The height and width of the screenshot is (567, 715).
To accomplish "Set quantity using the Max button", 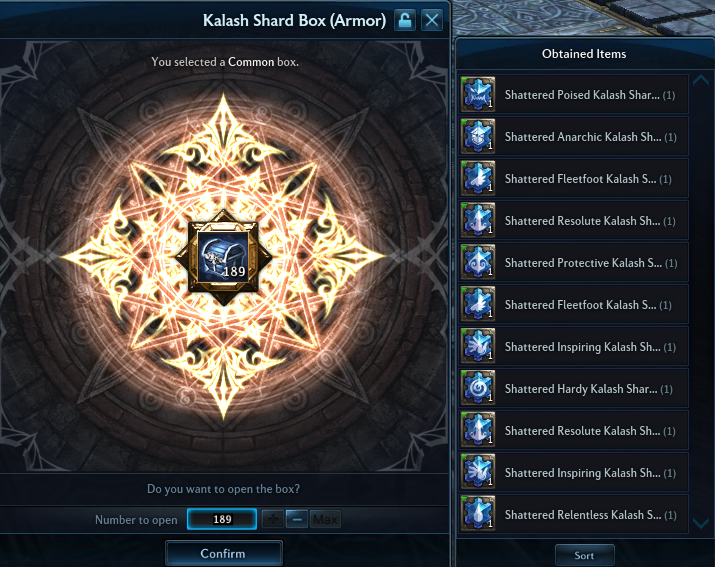I will (325, 520).
